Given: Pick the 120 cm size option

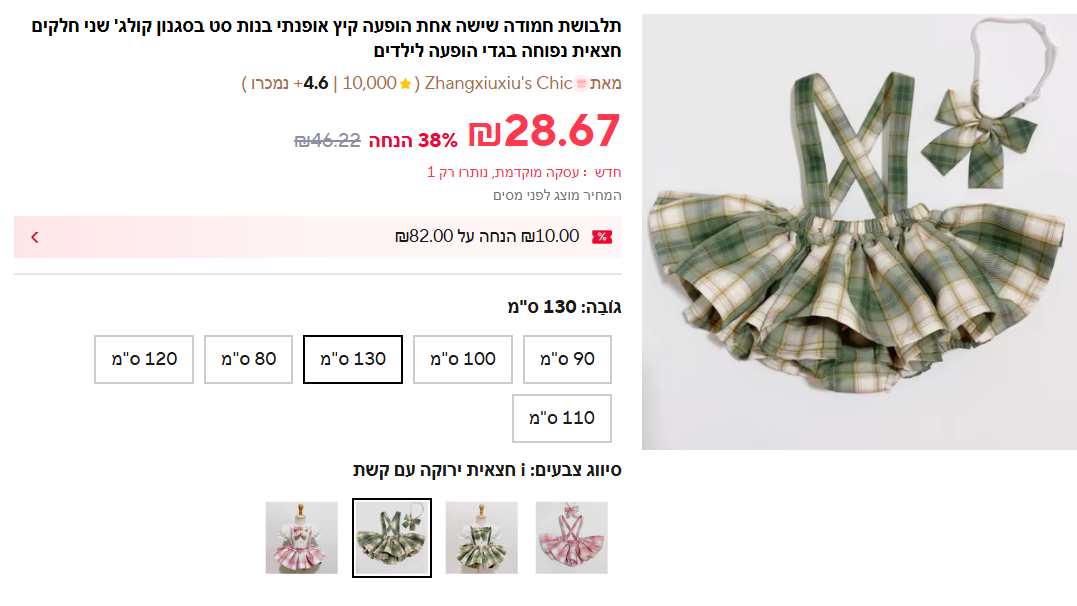Looking at the screenshot, I should [x=144, y=359].
